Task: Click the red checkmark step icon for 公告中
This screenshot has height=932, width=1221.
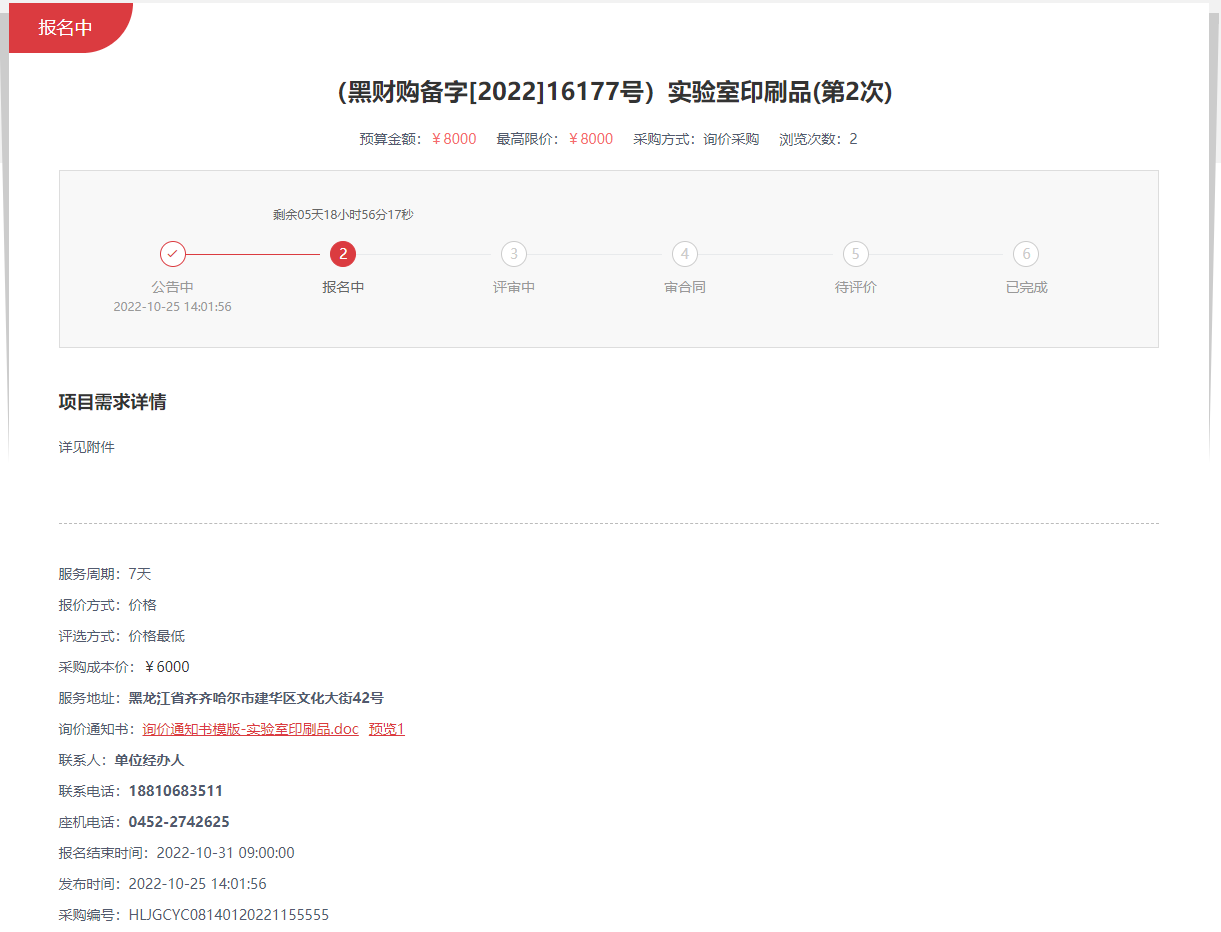Action: [x=174, y=254]
